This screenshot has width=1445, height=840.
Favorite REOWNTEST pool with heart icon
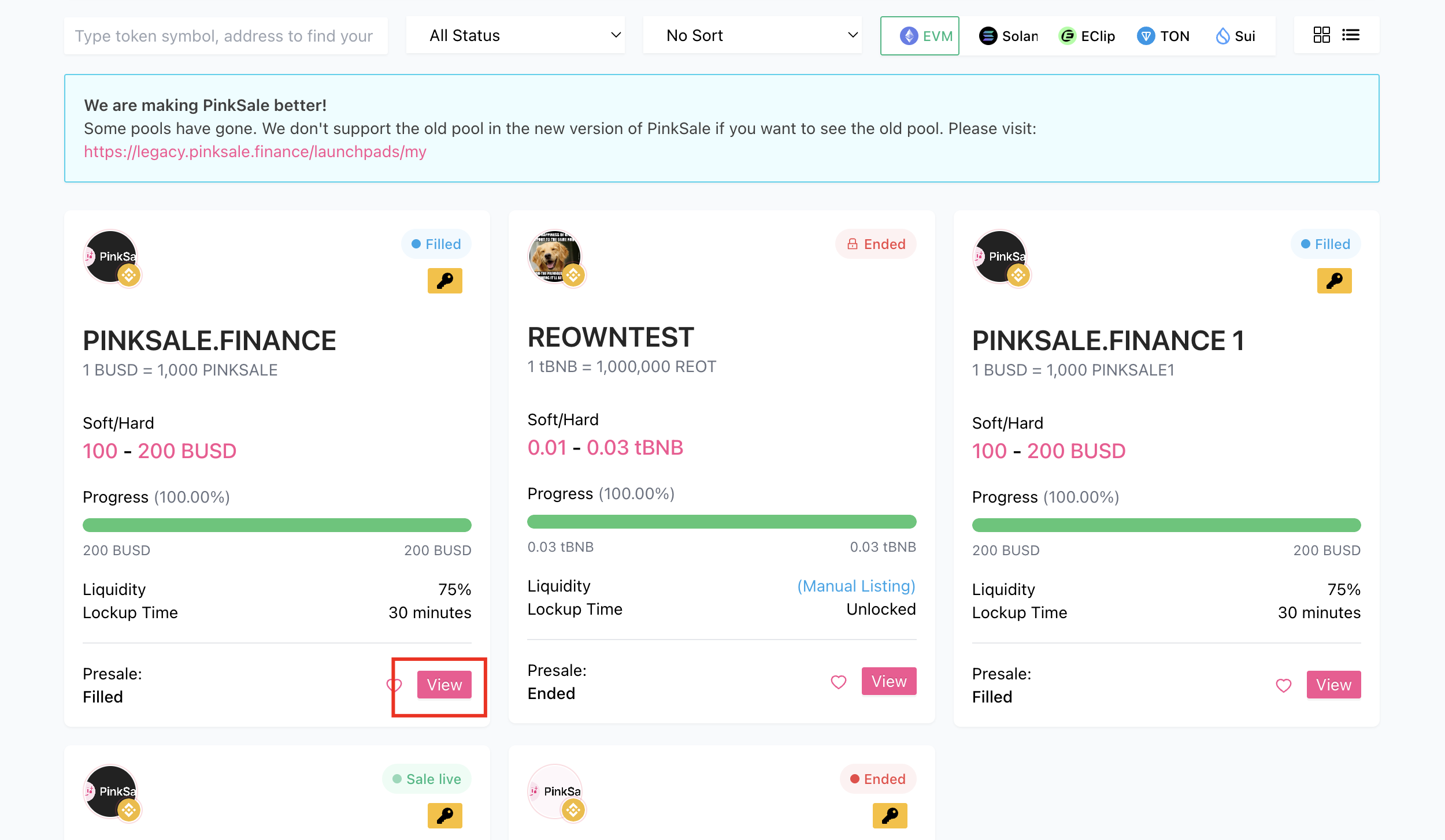838,682
